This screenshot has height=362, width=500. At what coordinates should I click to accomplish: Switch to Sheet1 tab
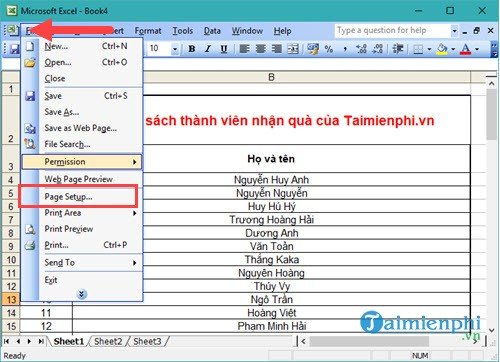[68, 341]
